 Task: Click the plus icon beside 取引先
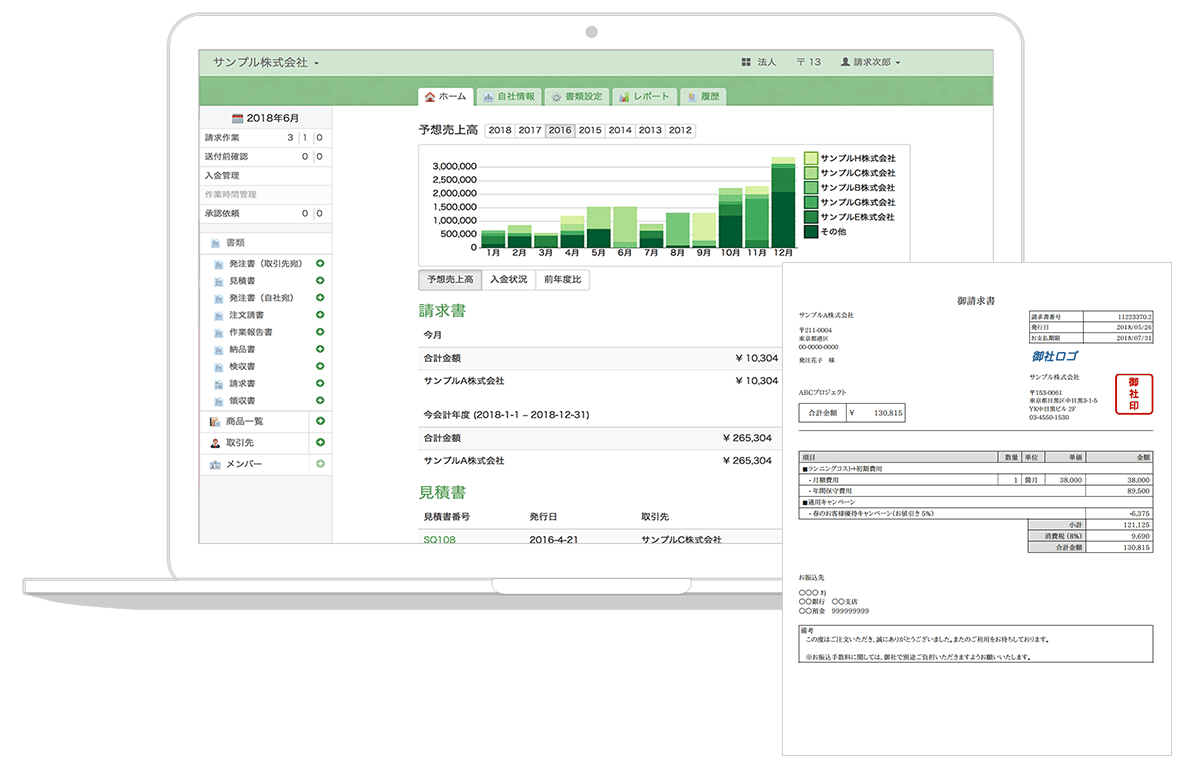pyautogui.click(x=320, y=442)
